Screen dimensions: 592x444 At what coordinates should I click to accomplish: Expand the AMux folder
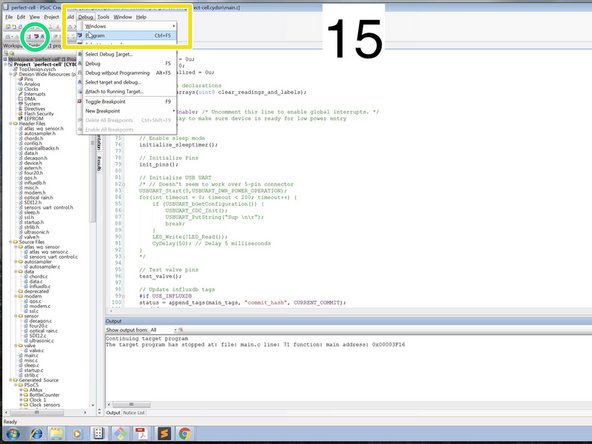[x=21, y=390]
